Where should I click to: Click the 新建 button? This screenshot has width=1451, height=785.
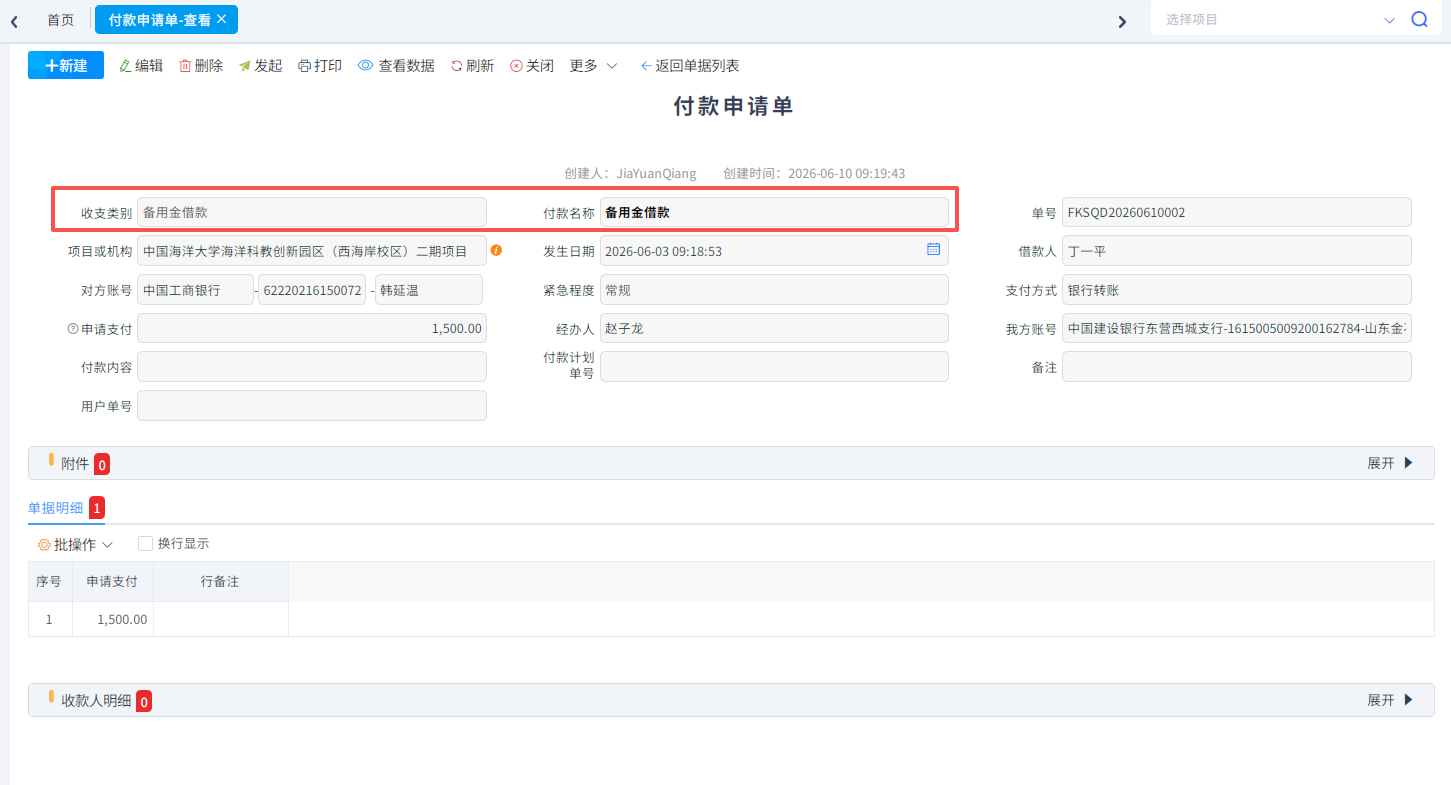[x=66, y=65]
